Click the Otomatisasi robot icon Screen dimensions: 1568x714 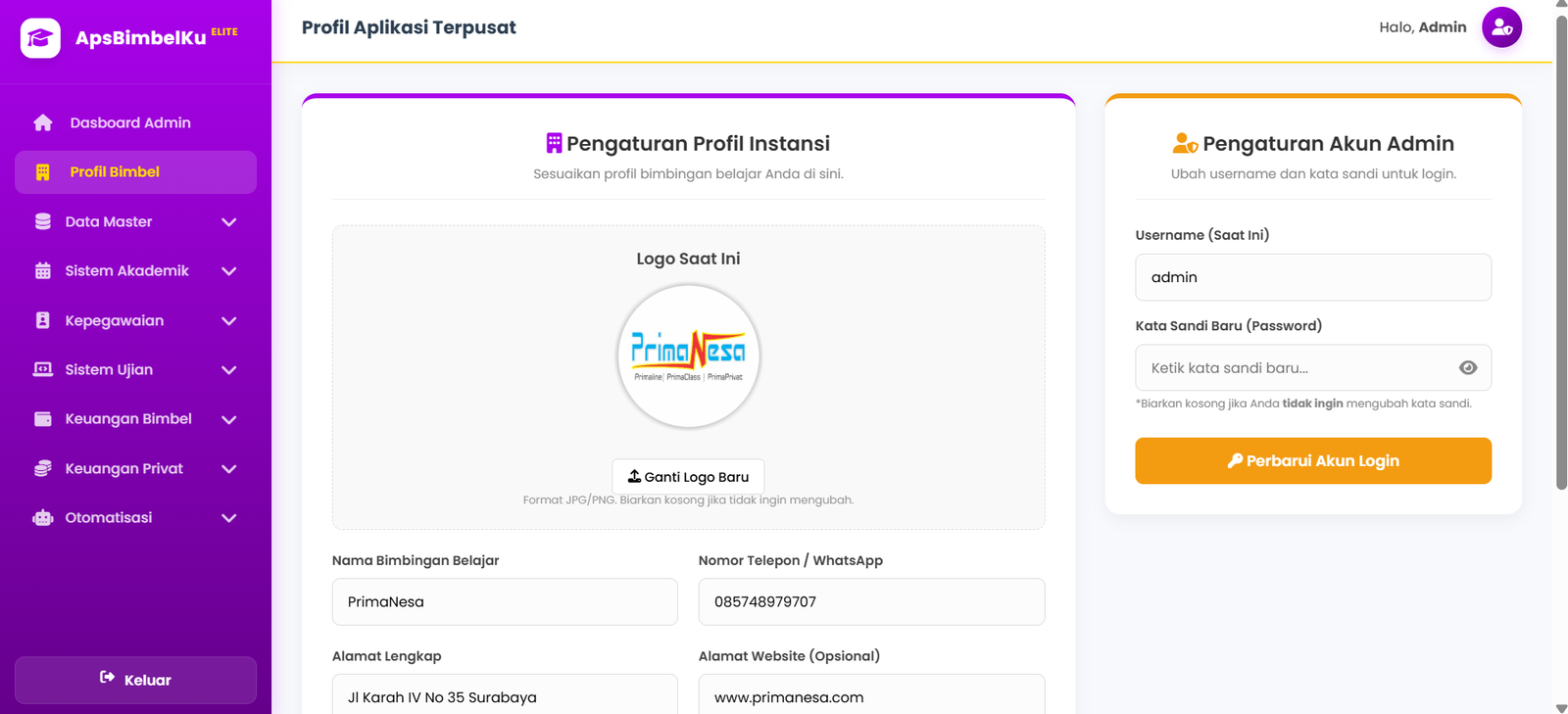pos(43,517)
